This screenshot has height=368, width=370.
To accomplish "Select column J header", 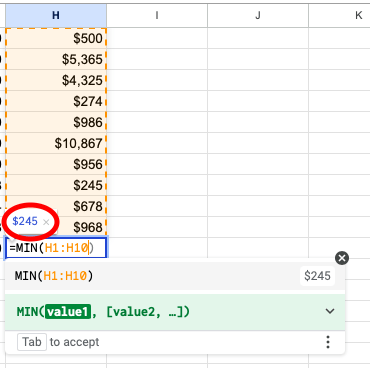I will tap(258, 15).
